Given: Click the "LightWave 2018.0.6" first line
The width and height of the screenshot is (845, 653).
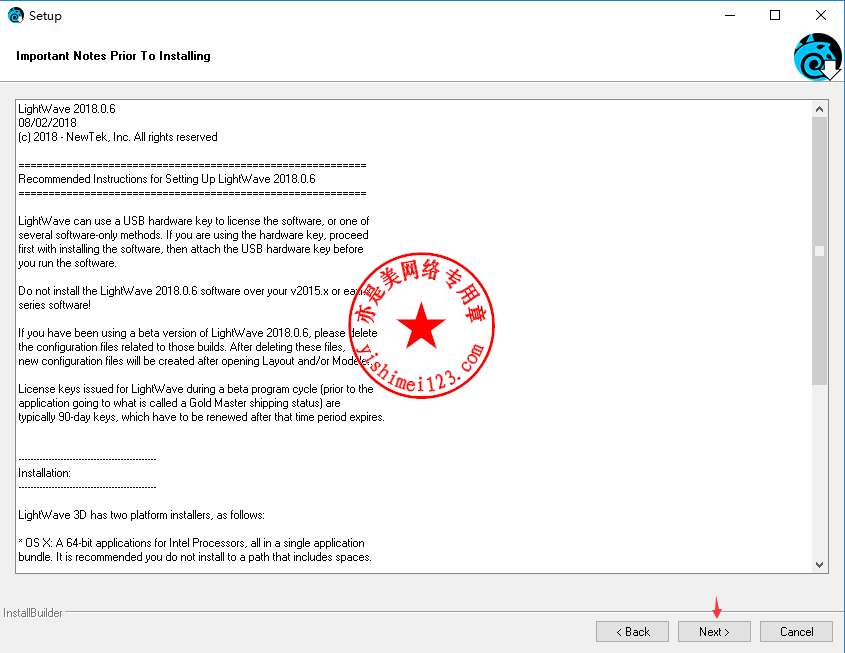Looking at the screenshot, I should click(x=67, y=109).
